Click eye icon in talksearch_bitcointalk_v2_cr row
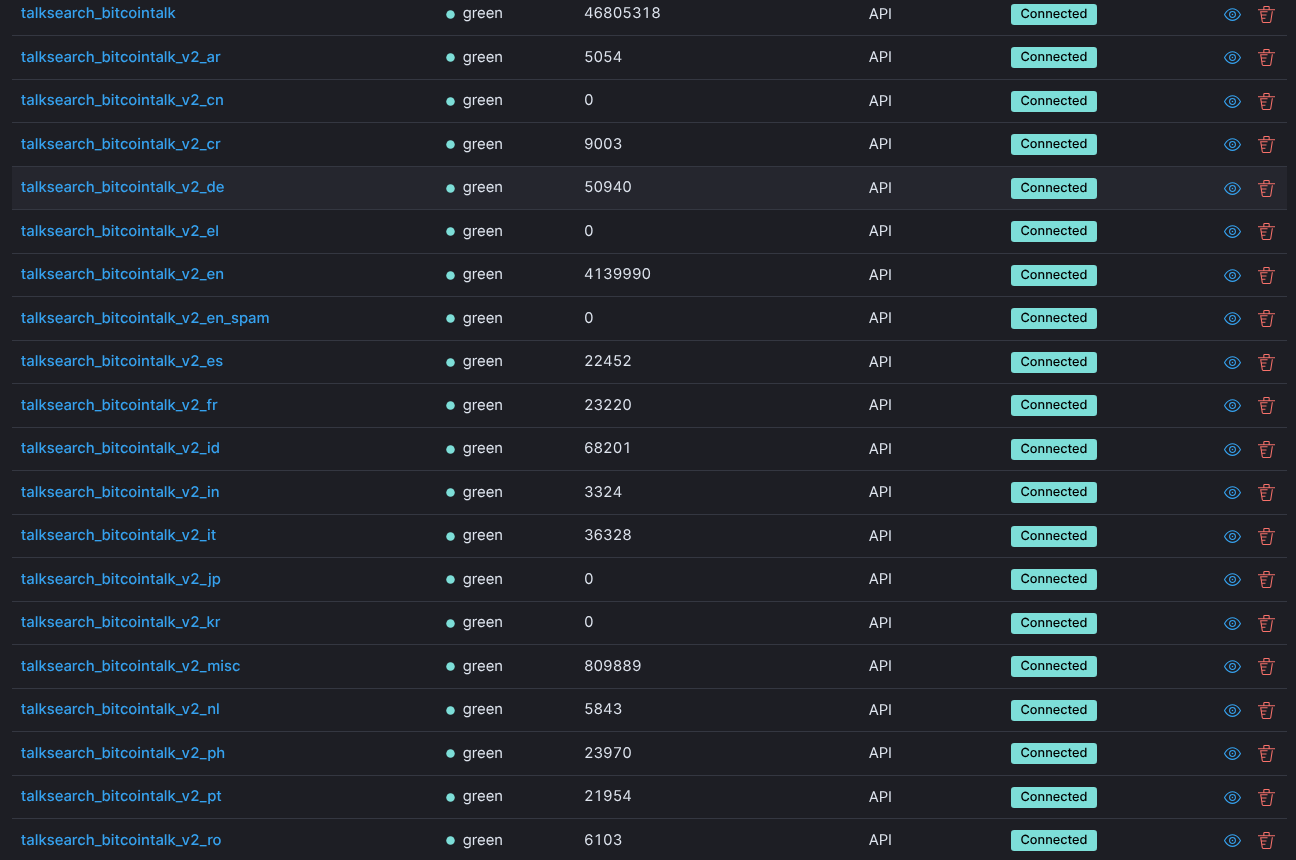Image resolution: width=1296 pixels, height=860 pixels. pyautogui.click(x=1233, y=144)
